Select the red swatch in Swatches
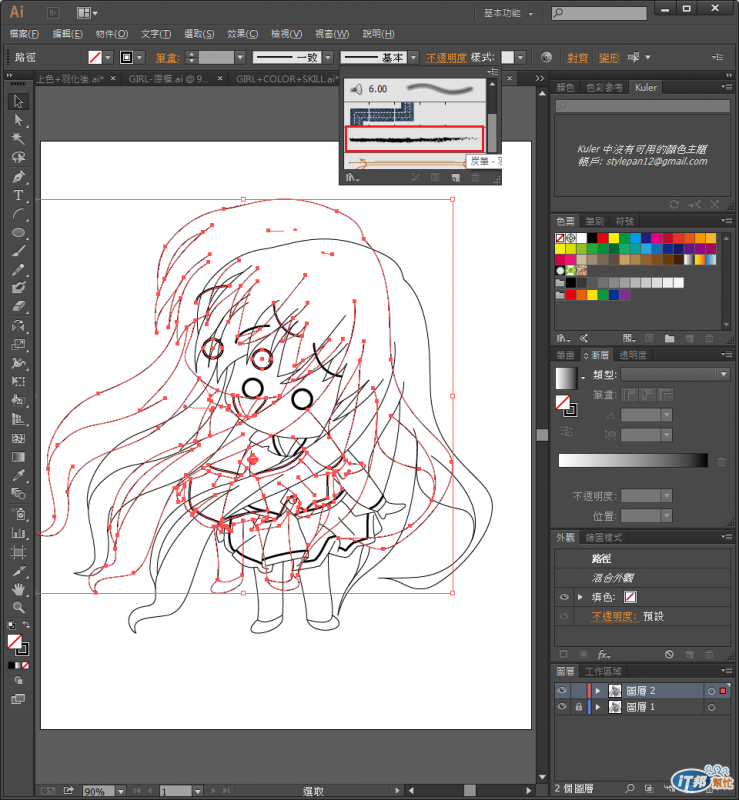Viewport: 739px width, 800px height. coord(603,238)
